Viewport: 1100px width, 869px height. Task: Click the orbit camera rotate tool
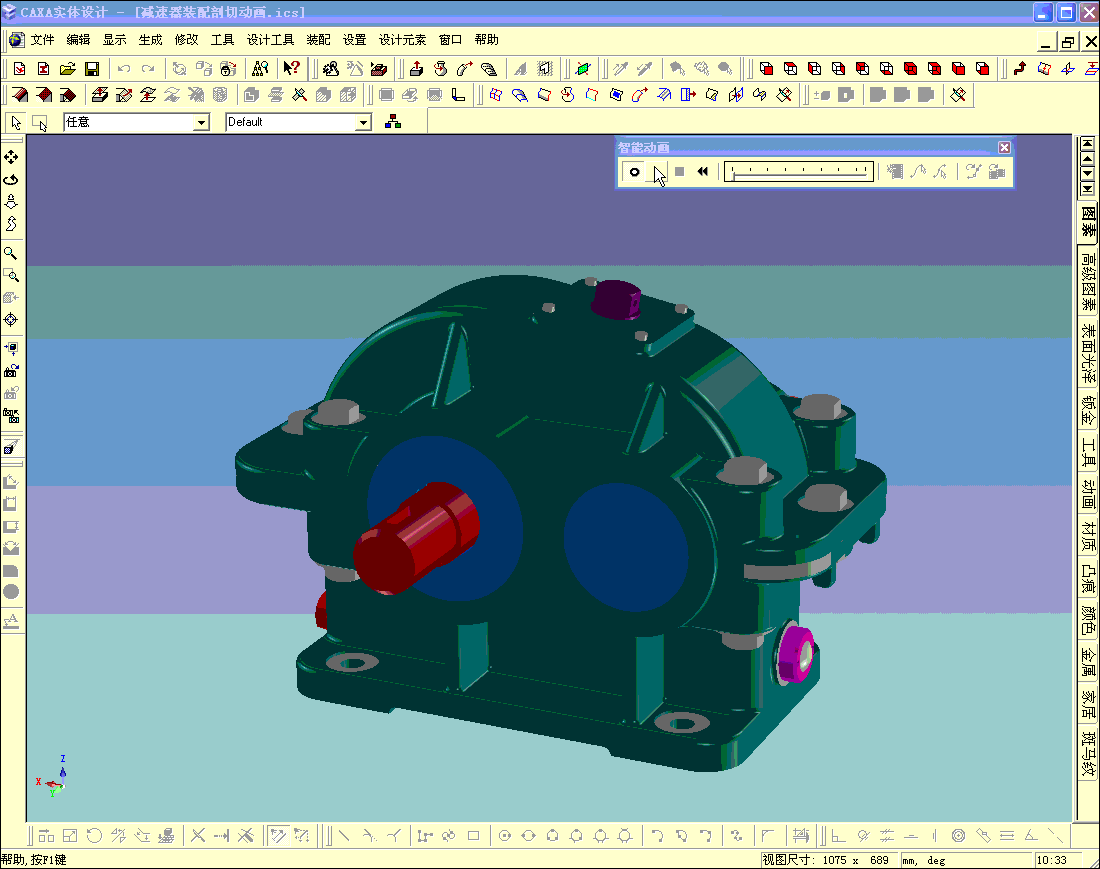pyautogui.click(x=11, y=180)
